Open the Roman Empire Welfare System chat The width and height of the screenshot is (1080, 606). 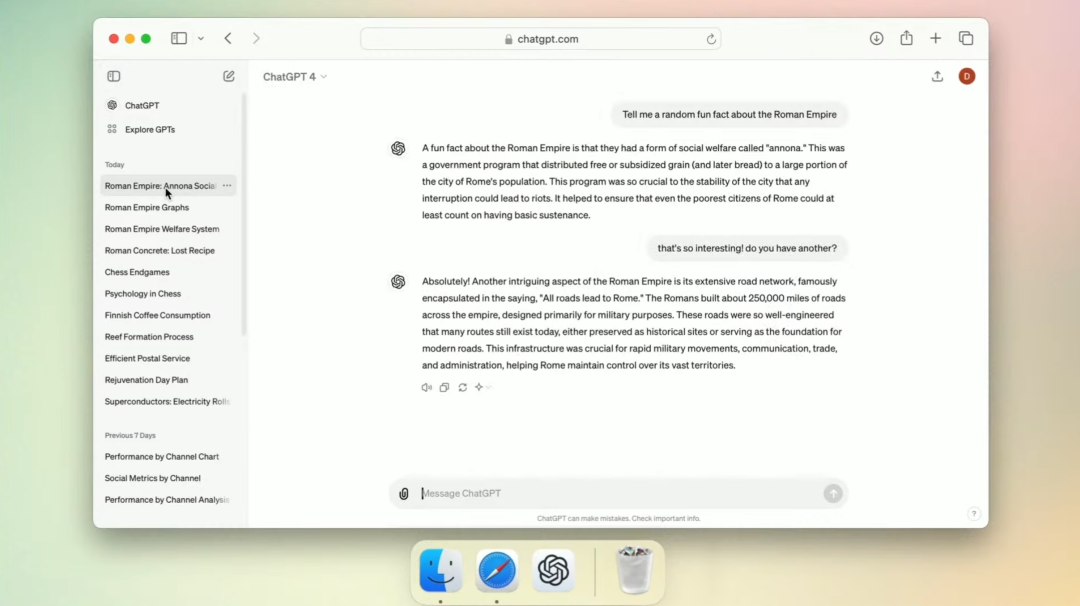pyautogui.click(x=162, y=229)
